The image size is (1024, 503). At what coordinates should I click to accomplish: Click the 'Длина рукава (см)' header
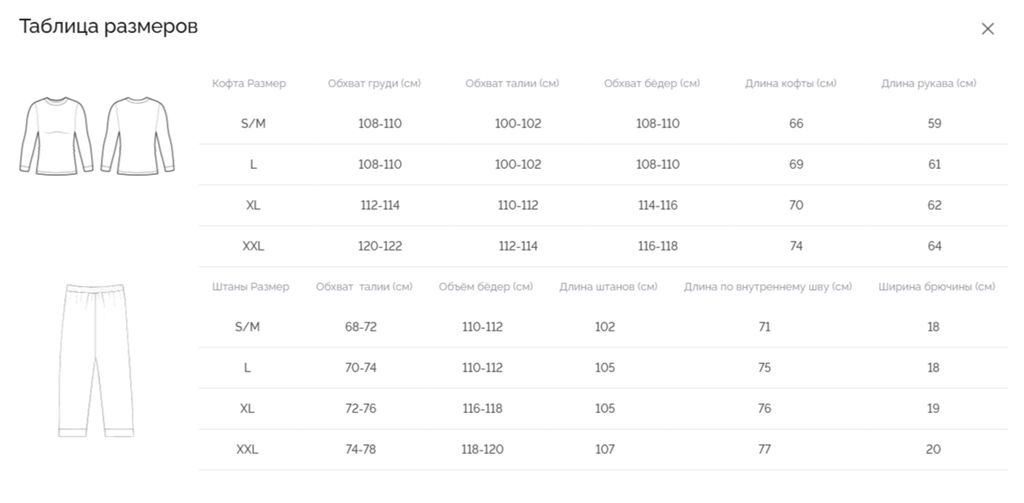929,84
